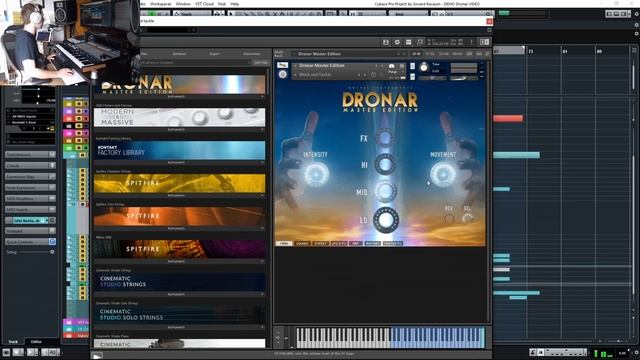Image resolution: width=640 pixels, height=360 pixels.
Task: Select rack page 17-32
Action: click(430, 54)
